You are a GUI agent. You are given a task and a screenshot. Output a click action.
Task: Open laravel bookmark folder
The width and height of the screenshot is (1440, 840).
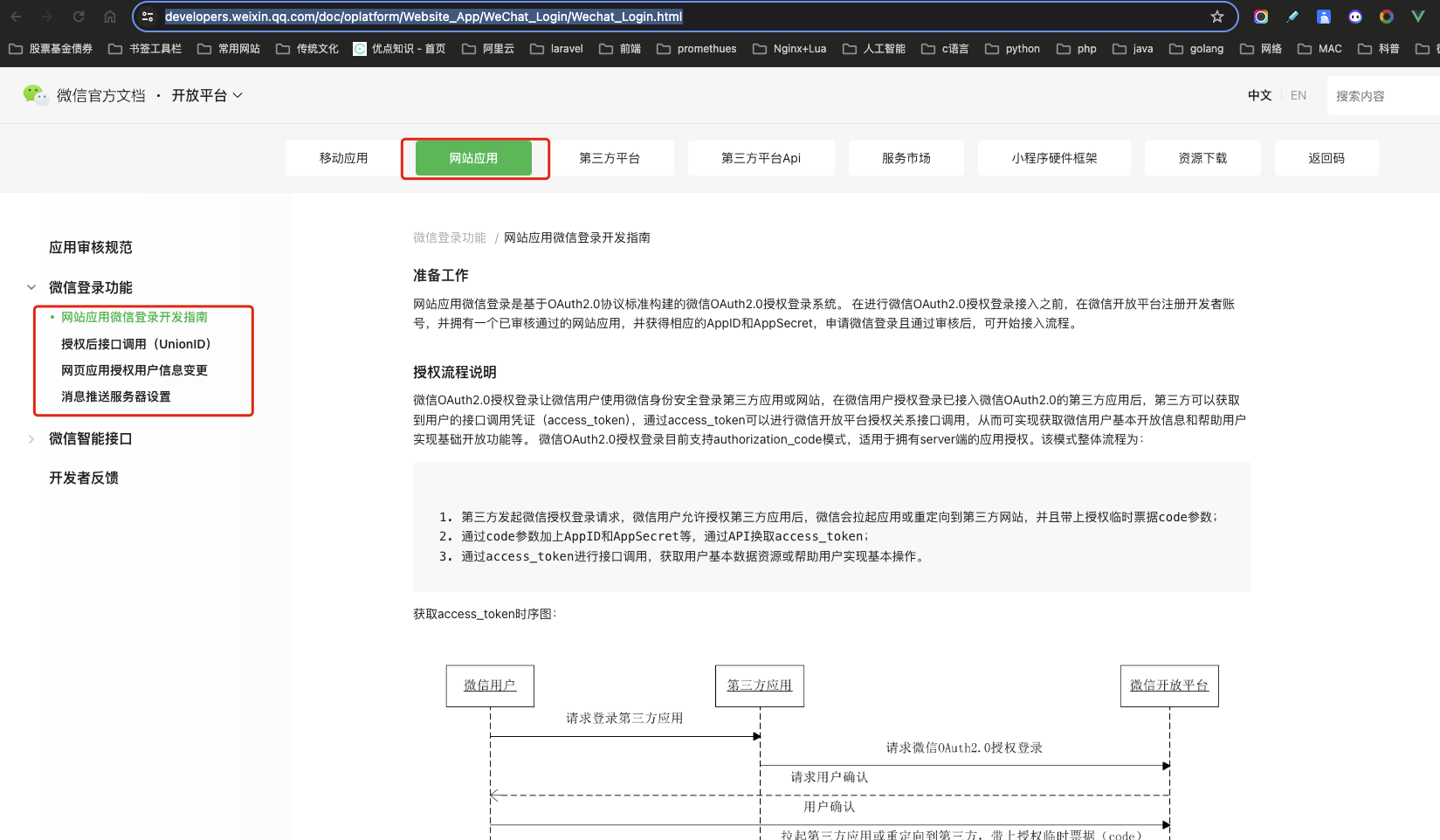coord(556,49)
